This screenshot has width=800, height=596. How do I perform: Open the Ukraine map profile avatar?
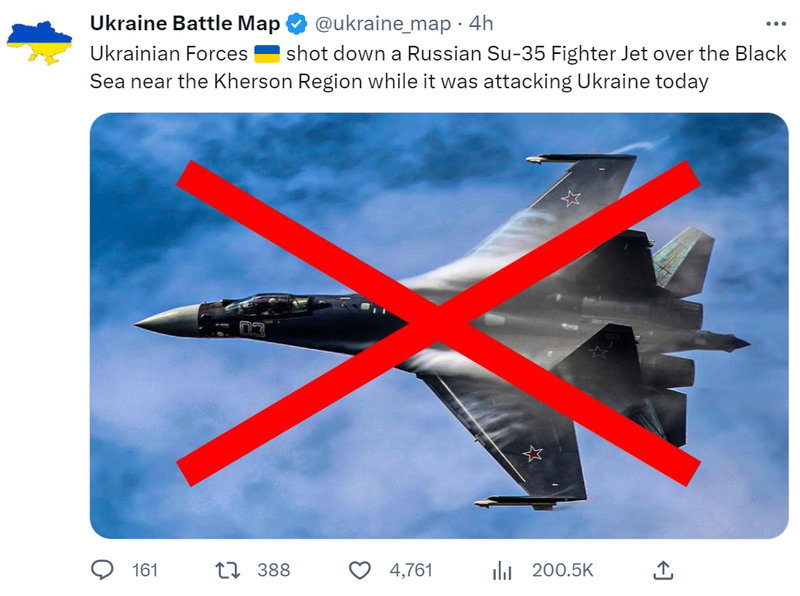coord(39,44)
